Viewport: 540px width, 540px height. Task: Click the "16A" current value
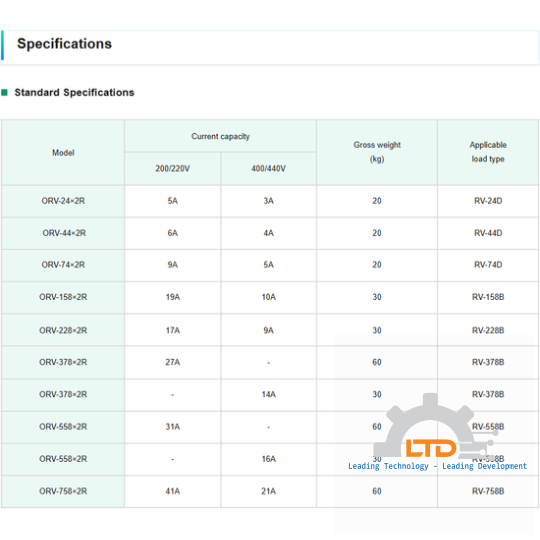268,459
